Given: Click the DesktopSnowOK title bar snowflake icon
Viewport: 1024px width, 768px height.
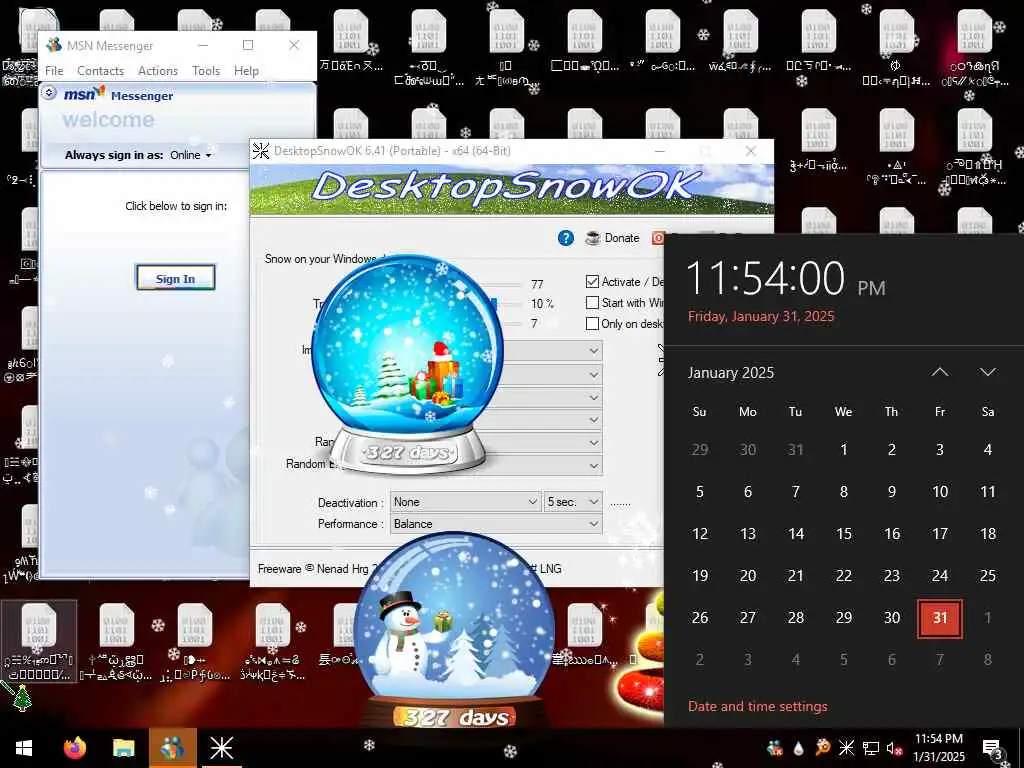Looking at the screenshot, I should pyautogui.click(x=261, y=151).
